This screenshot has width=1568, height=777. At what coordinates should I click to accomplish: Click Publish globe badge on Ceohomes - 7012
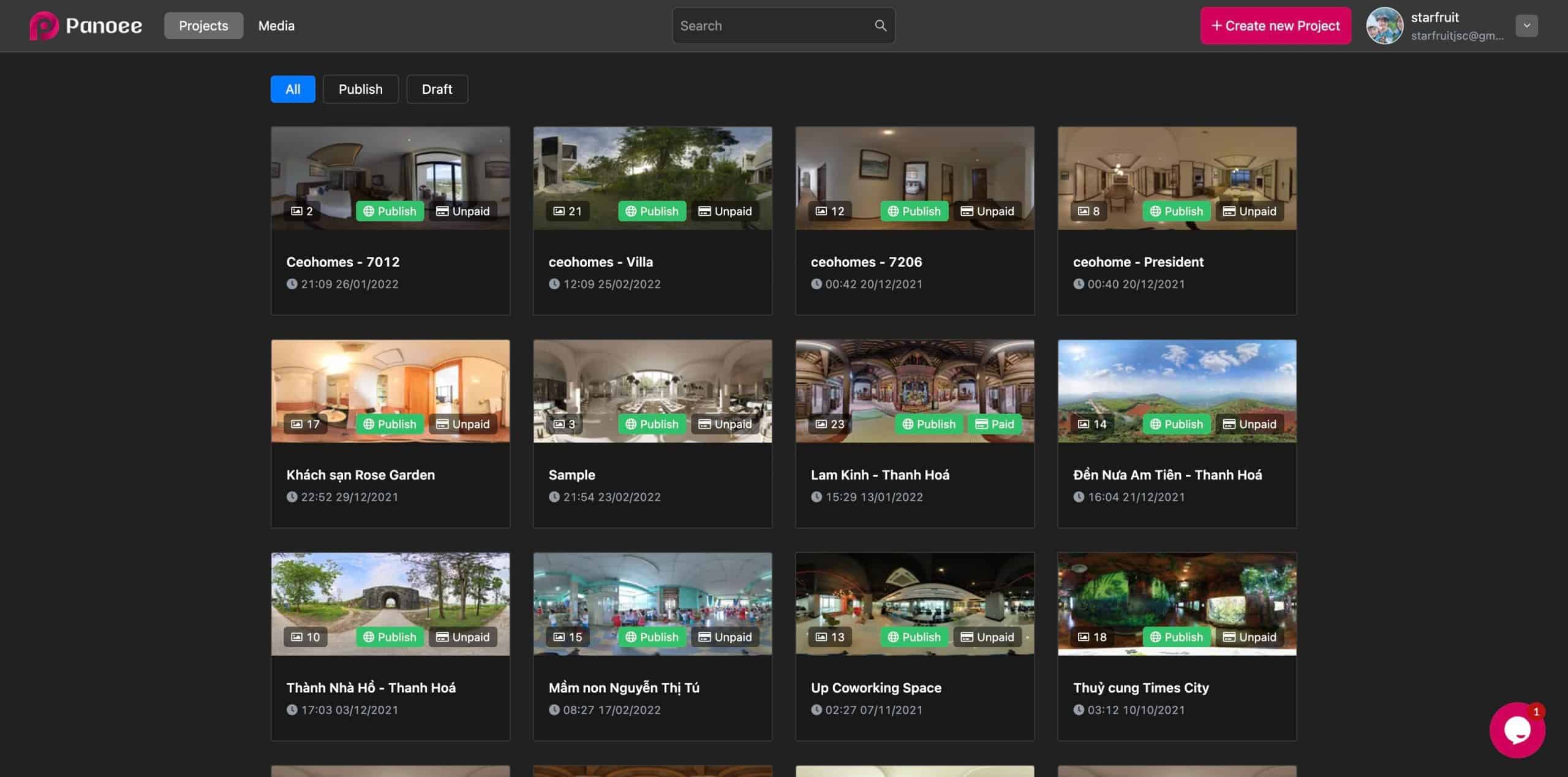pos(390,211)
